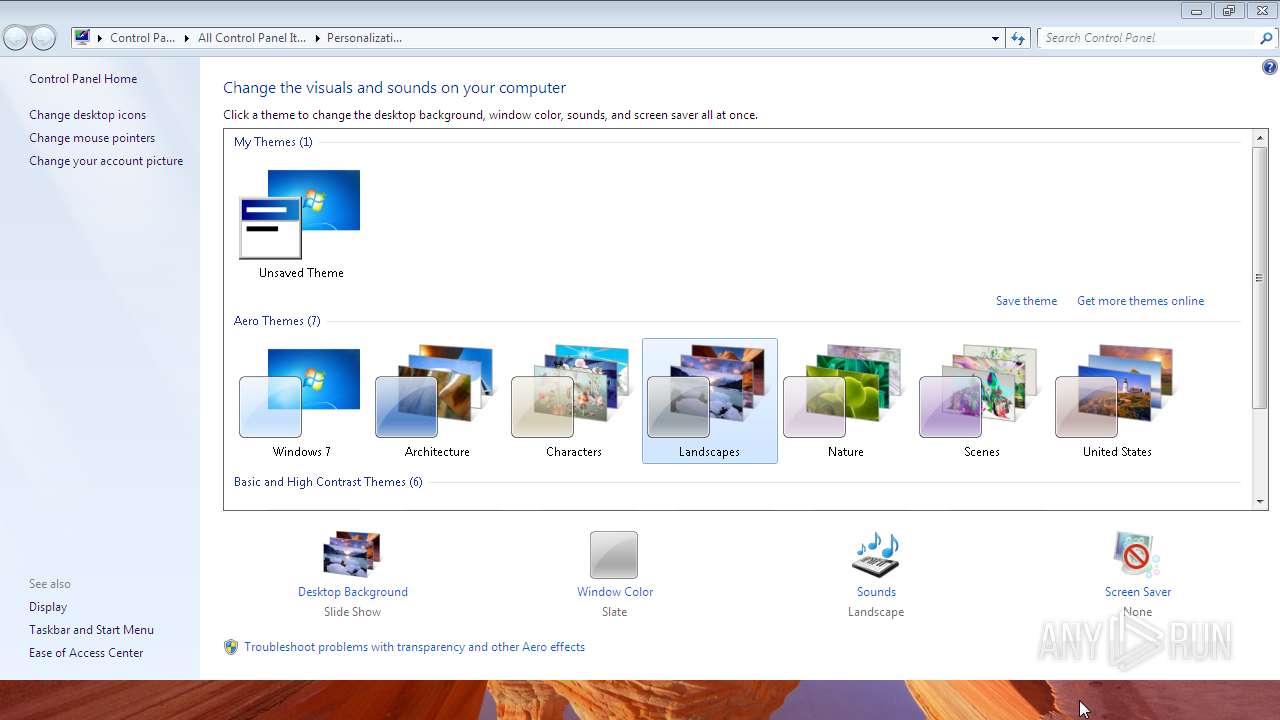Open the Window Color swatch icon
This screenshot has height=720, width=1280.
coord(614,554)
